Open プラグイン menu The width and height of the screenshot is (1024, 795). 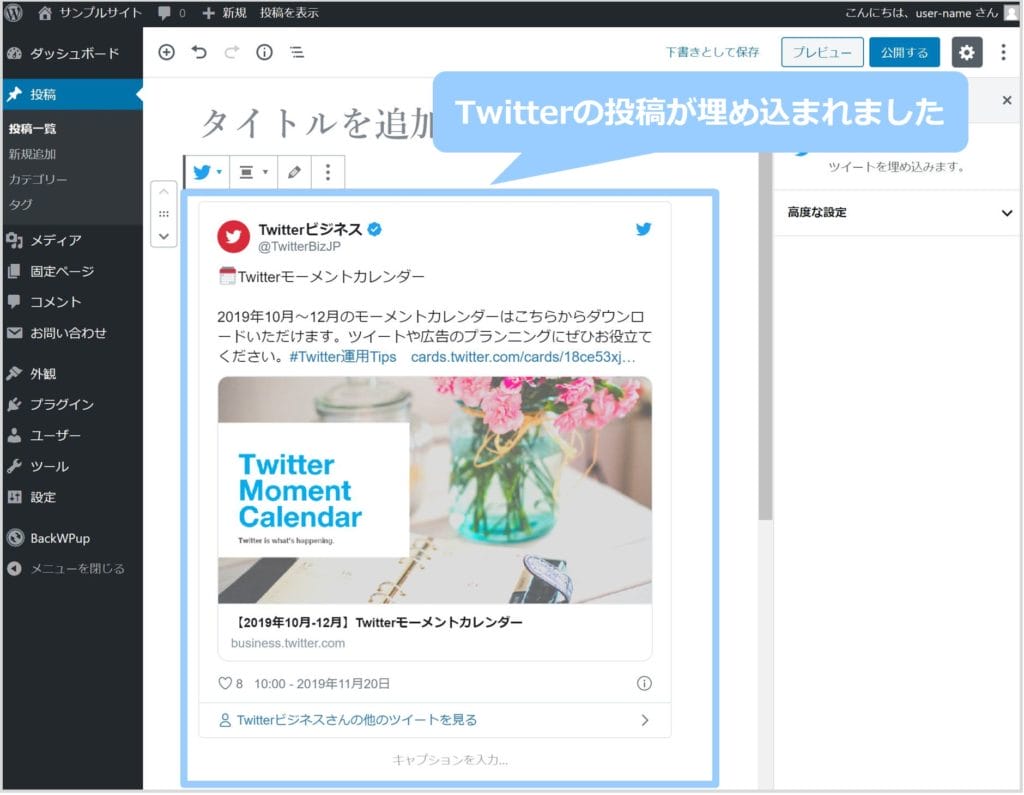(x=72, y=404)
